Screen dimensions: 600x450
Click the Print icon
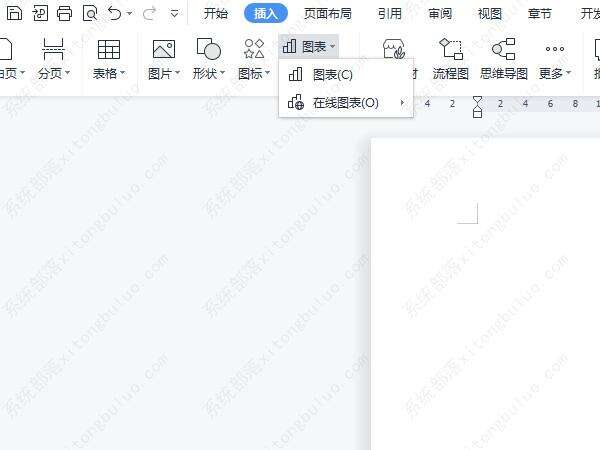tap(64, 13)
